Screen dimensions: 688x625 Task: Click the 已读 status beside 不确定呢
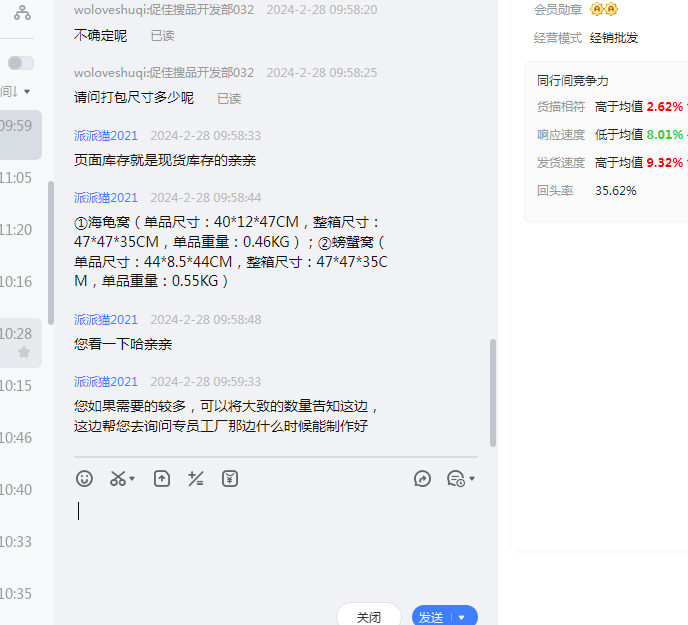point(162,36)
